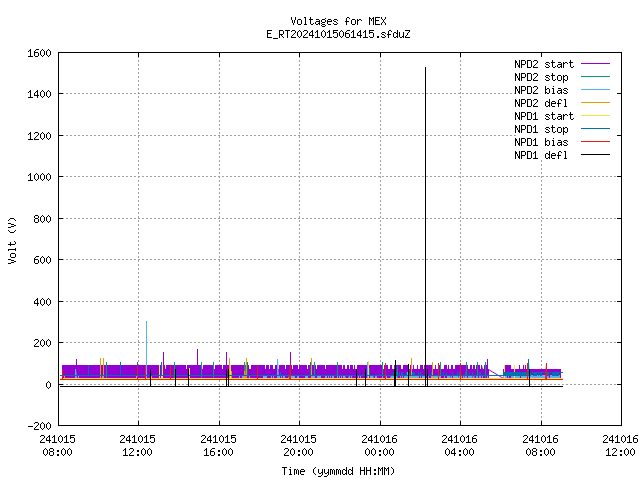Click the red line sample for NPD1 bias
640x480 pixels.
[595, 142]
